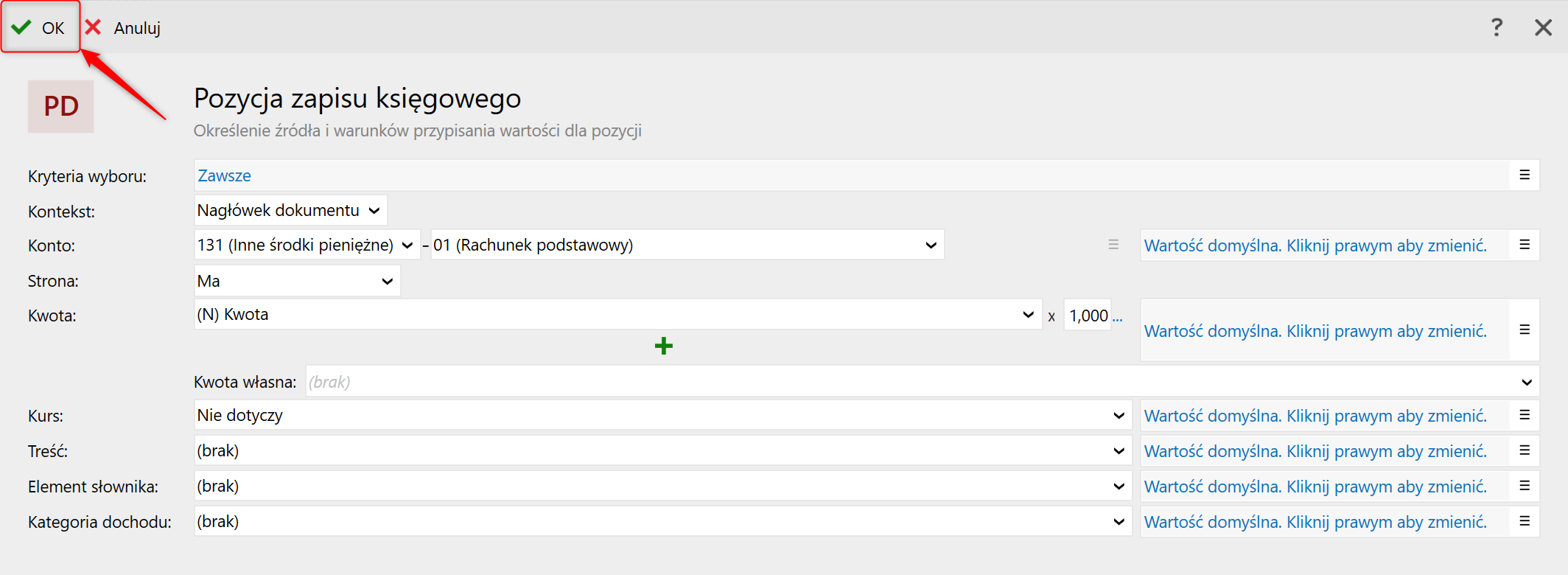
Task: Click the PD document type badge
Action: (x=61, y=106)
